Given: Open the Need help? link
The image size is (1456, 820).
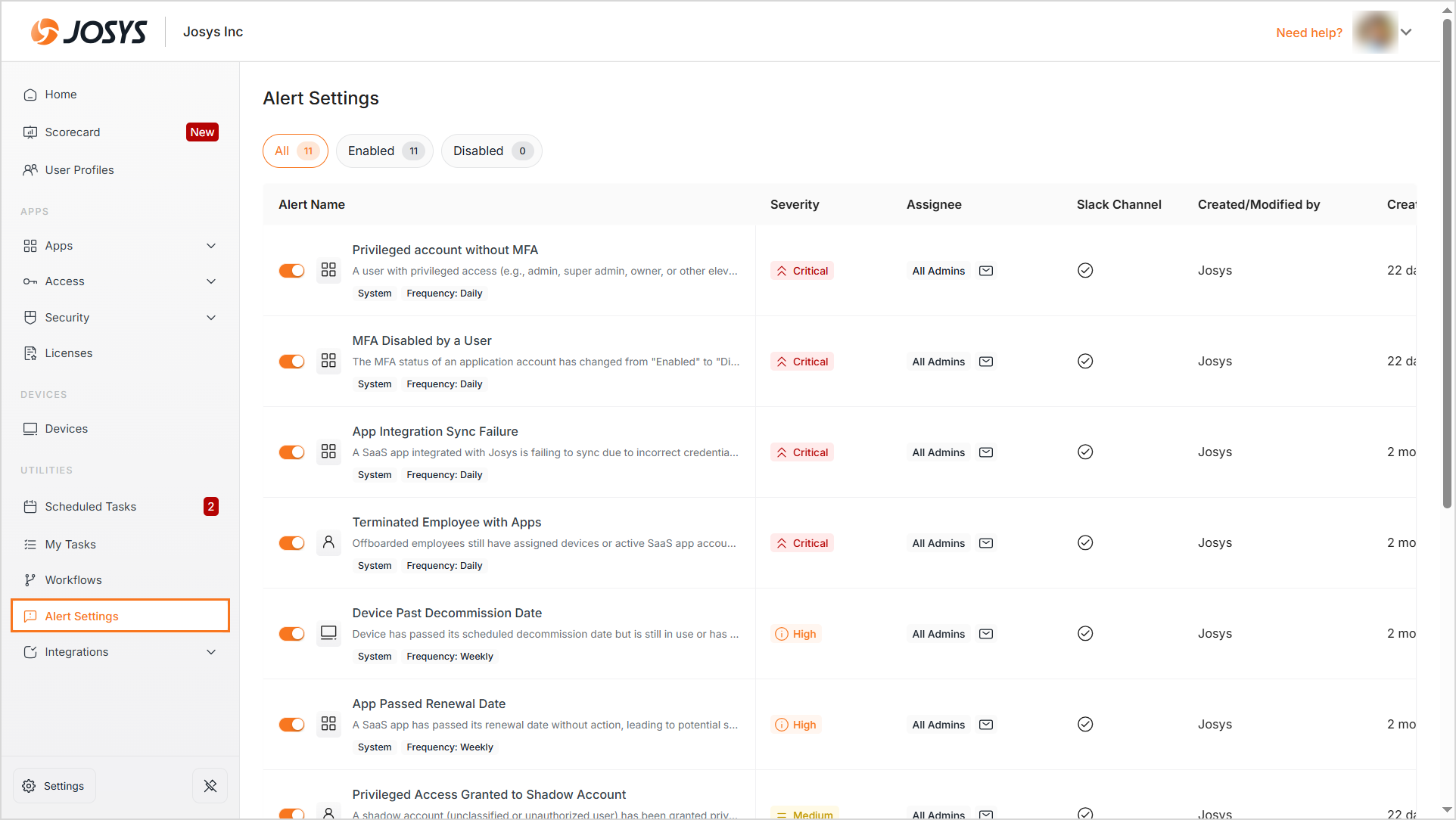Looking at the screenshot, I should (x=1308, y=33).
